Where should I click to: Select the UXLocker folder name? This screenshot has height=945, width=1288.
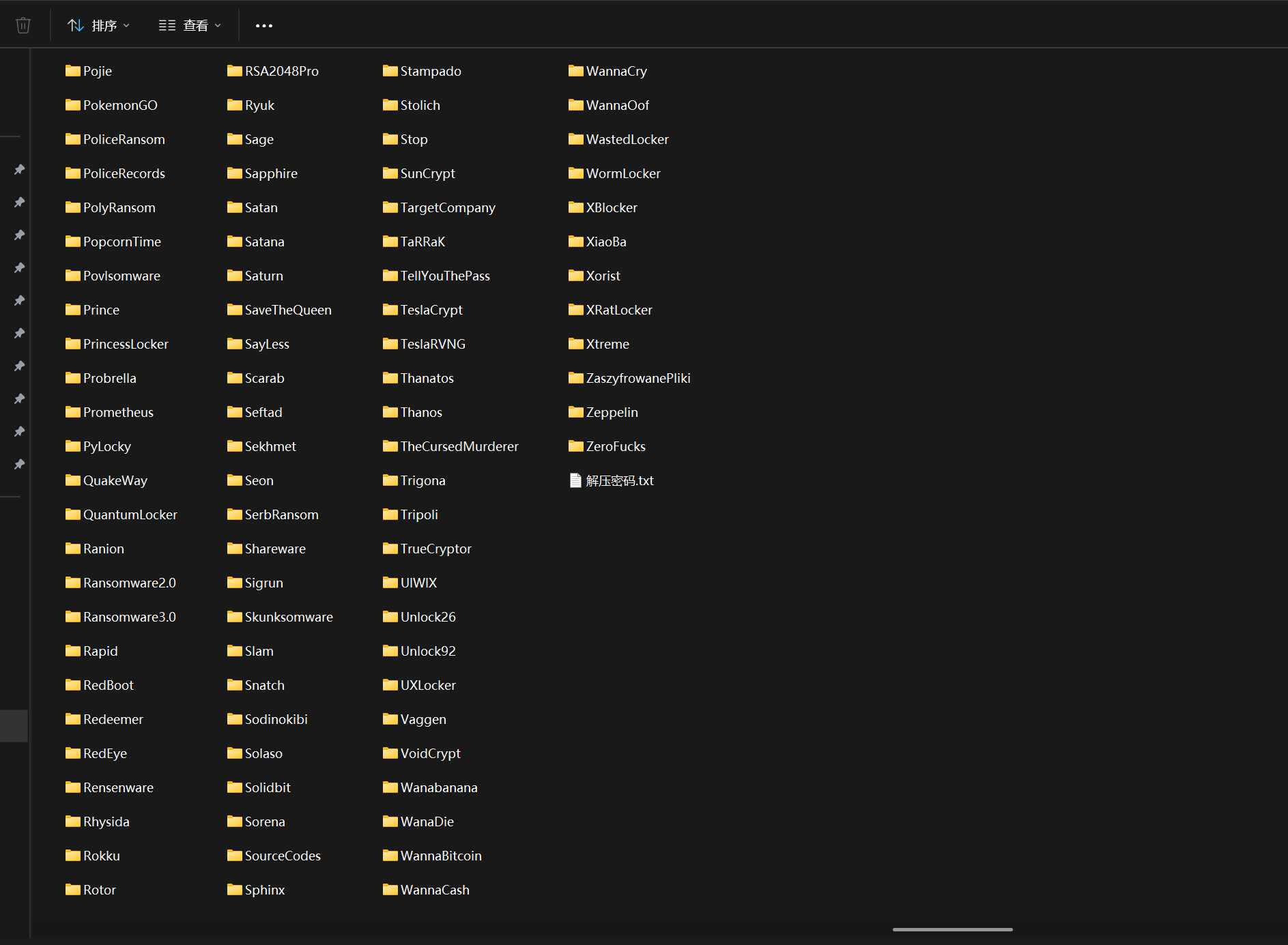click(x=428, y=685)
